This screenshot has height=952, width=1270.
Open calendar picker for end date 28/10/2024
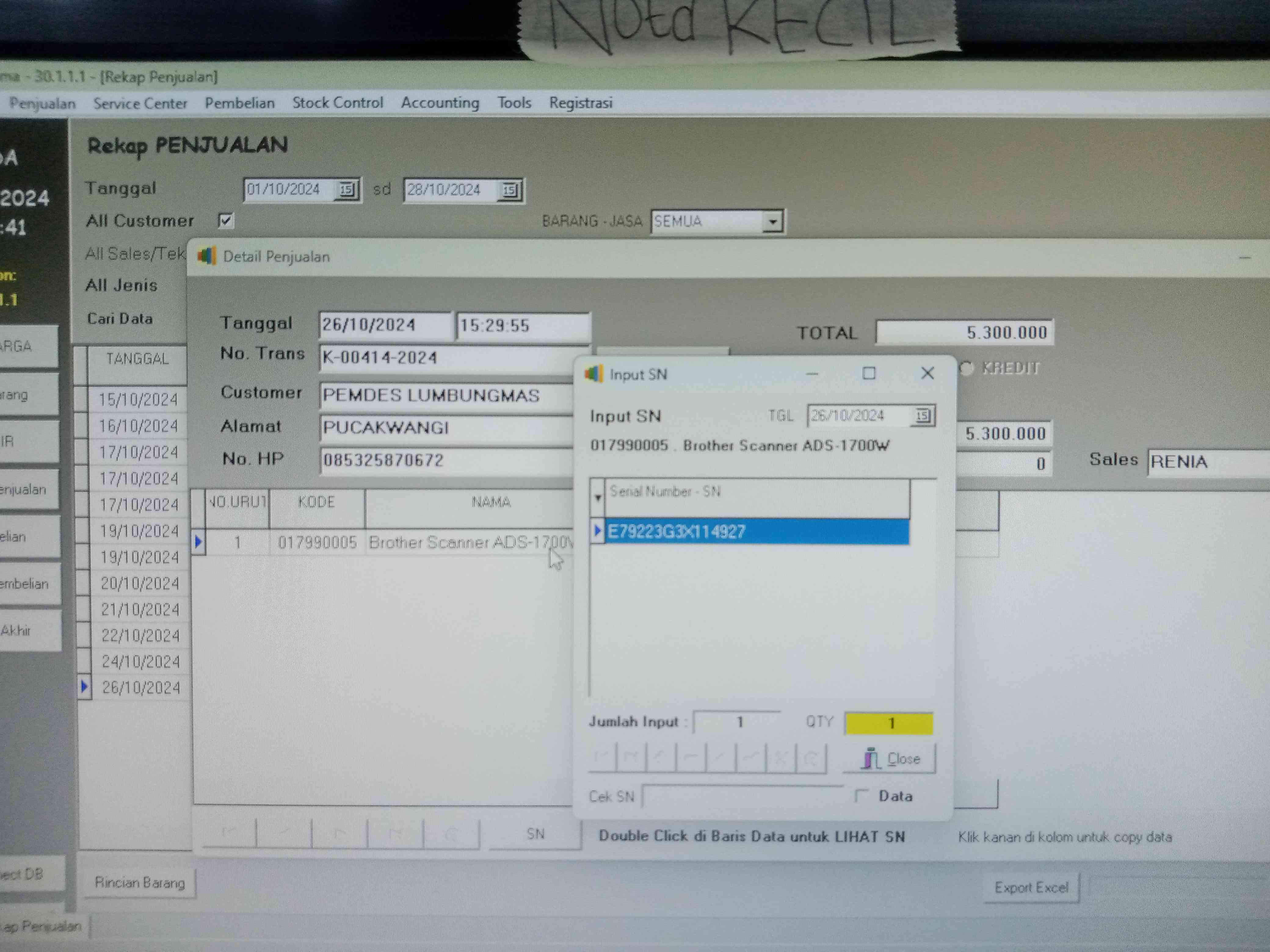509,190
